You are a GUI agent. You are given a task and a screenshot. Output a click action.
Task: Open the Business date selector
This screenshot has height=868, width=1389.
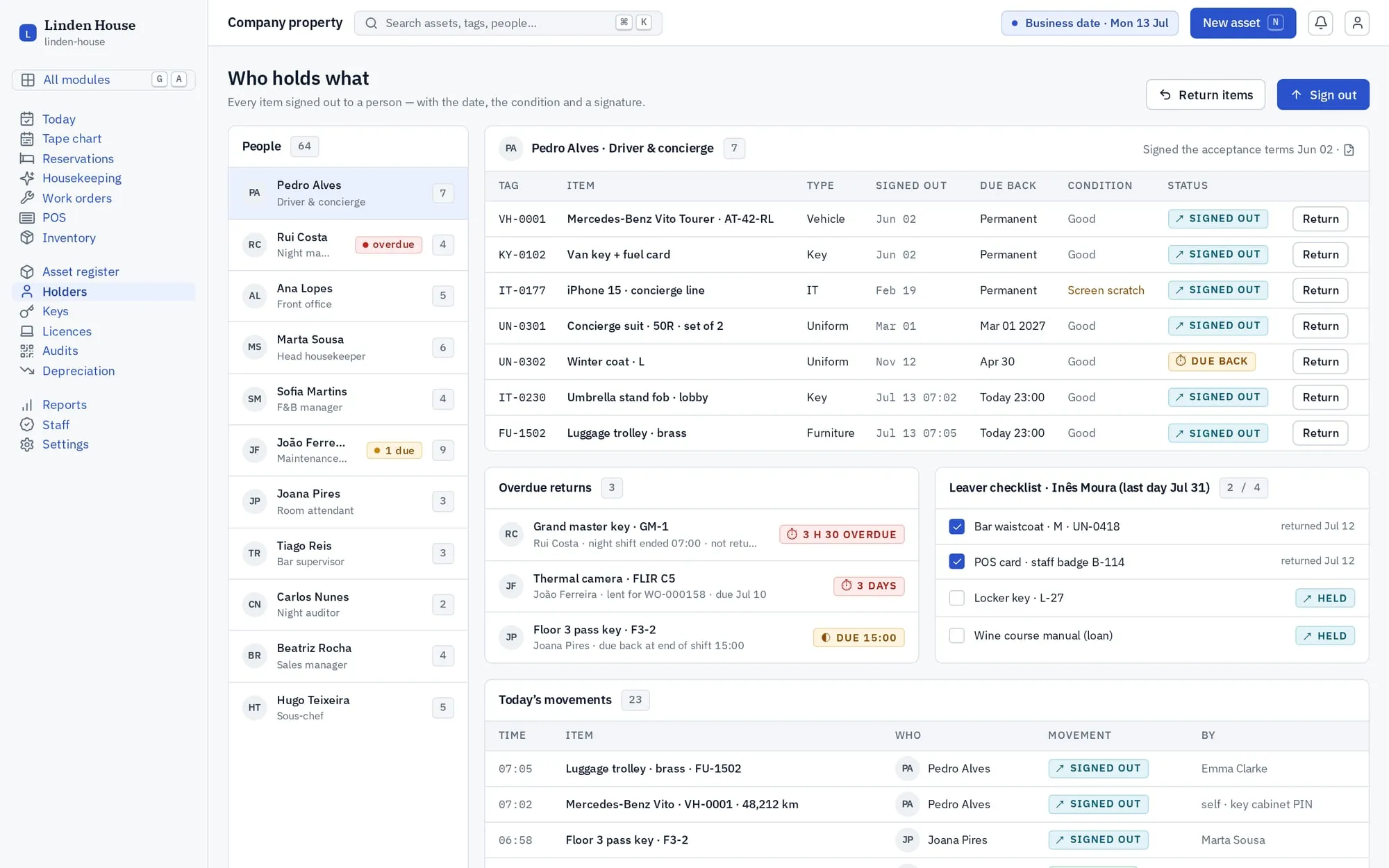coord(1089,23)
